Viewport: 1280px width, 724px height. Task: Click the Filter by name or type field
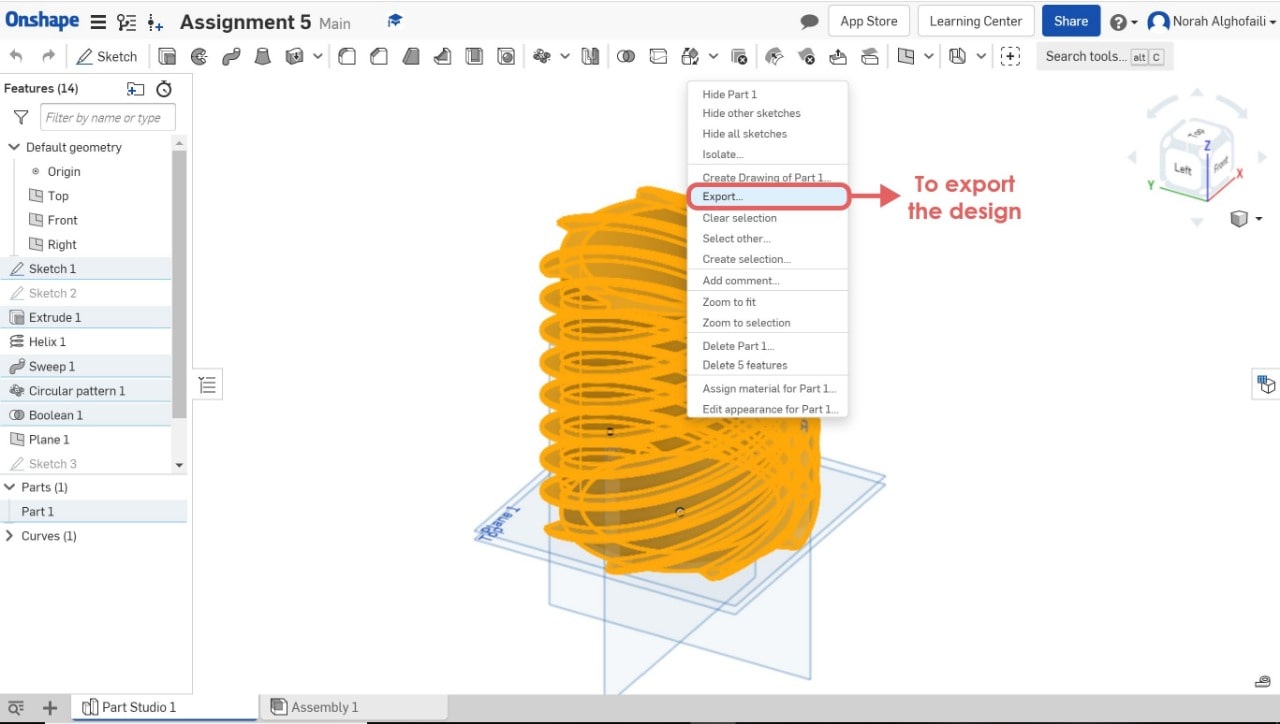(x=108, y=118)
